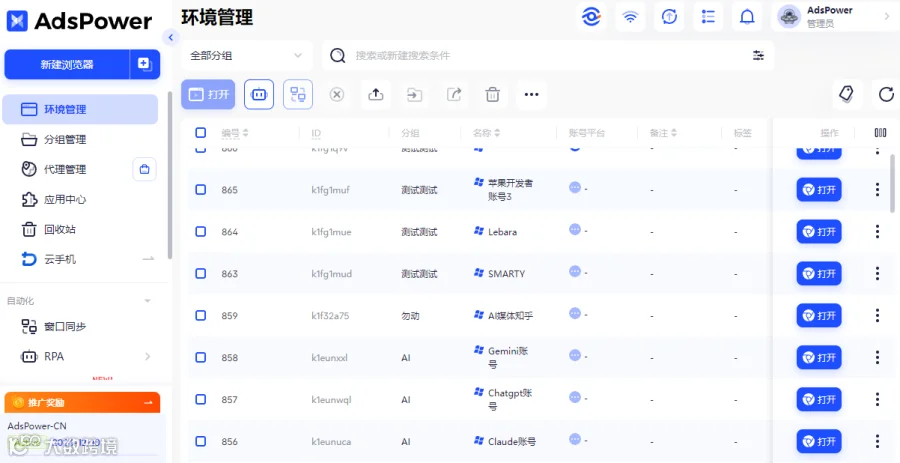Click the column settings icon in table header
This screenshot has width=900, height=463.
coord(880,133)
